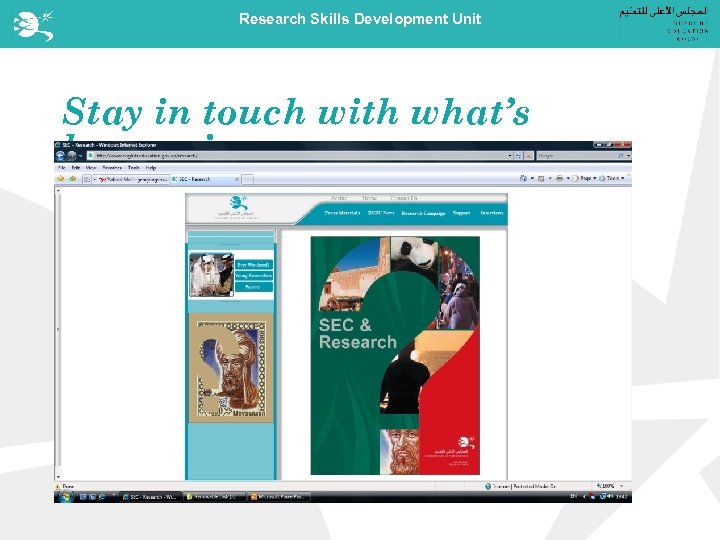Click the postage stamp portrait image
This screenshot has width=720, height=540.
231,369
